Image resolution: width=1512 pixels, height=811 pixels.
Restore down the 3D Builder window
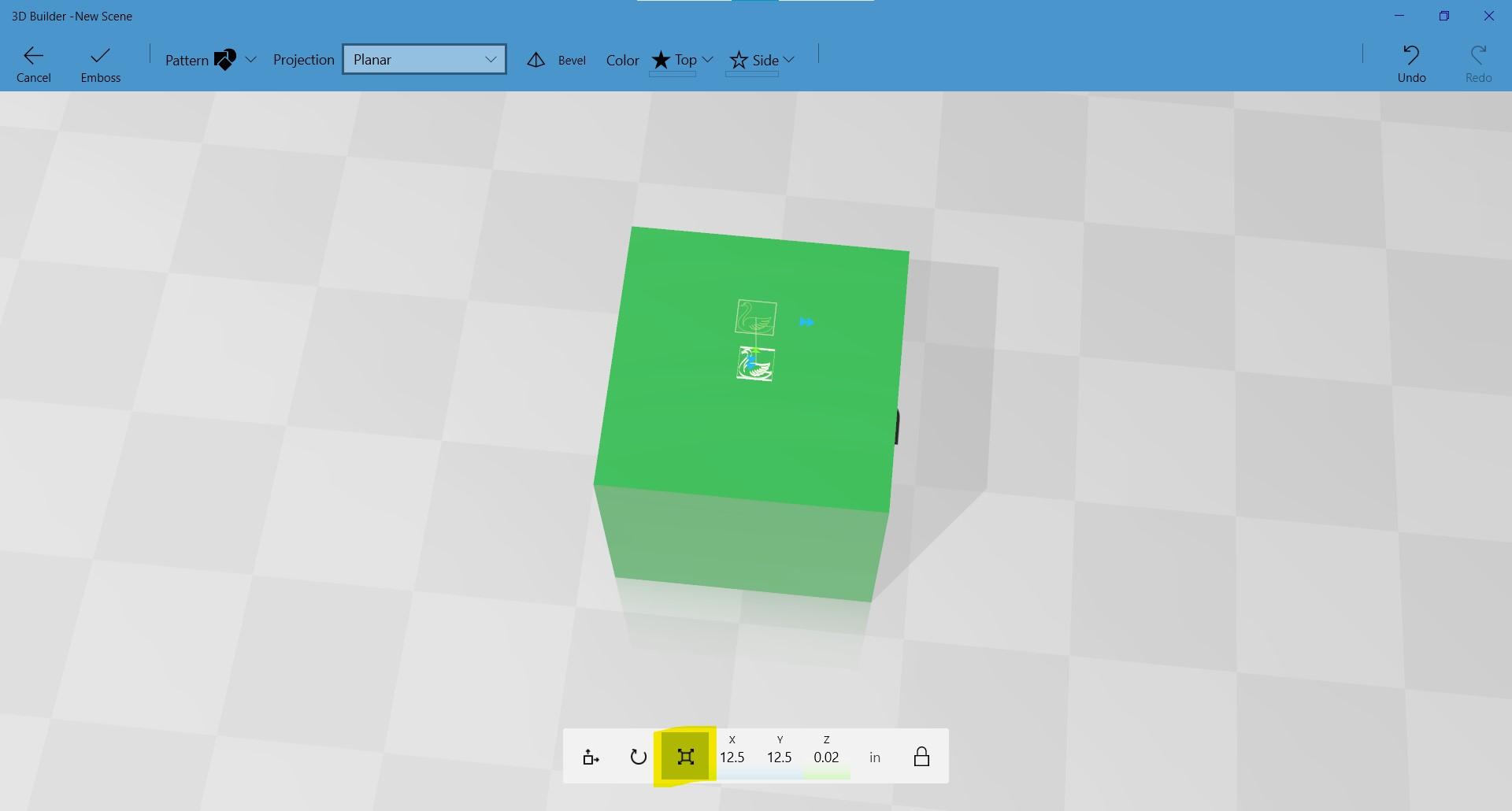coord(1444,16)
